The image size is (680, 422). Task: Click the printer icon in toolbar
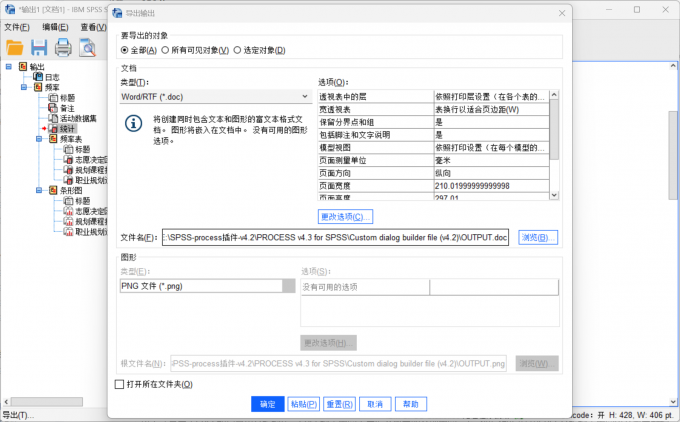tap(63, 47)
